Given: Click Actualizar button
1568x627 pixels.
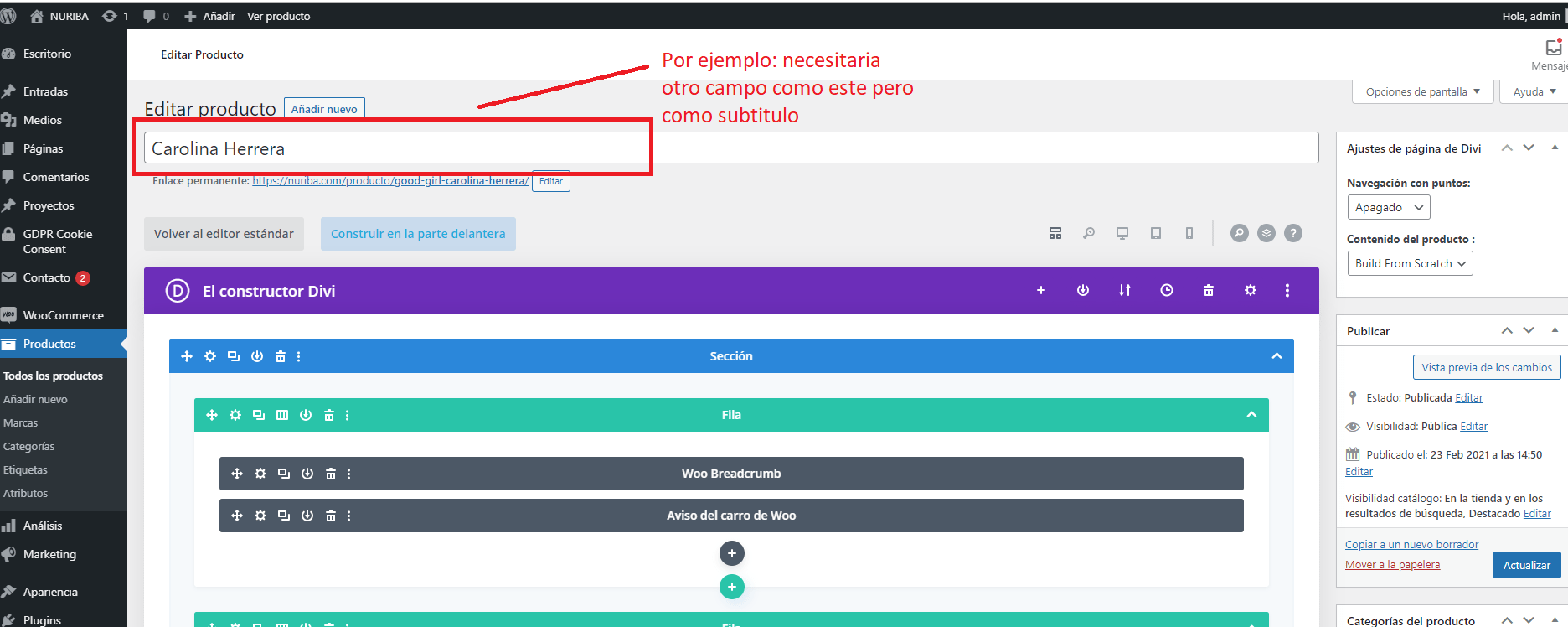Looking at the screenshot, I should coord(1527,565).
